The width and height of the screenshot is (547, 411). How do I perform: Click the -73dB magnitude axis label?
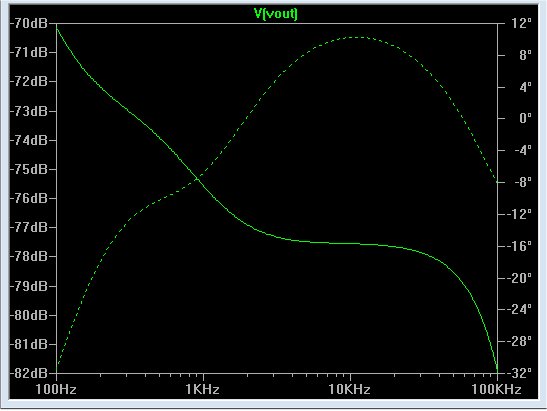29,111
